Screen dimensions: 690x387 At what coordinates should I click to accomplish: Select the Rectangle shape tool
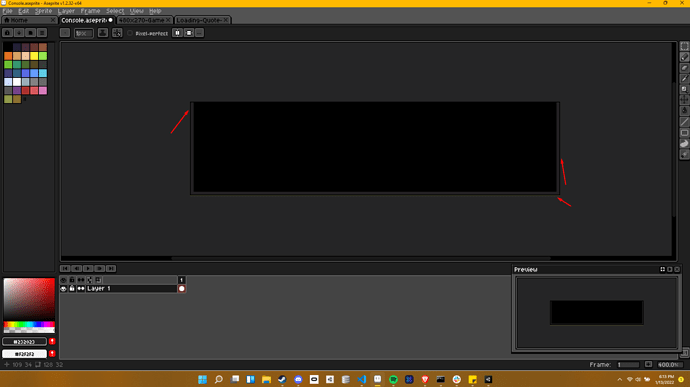tap(684, 133)
